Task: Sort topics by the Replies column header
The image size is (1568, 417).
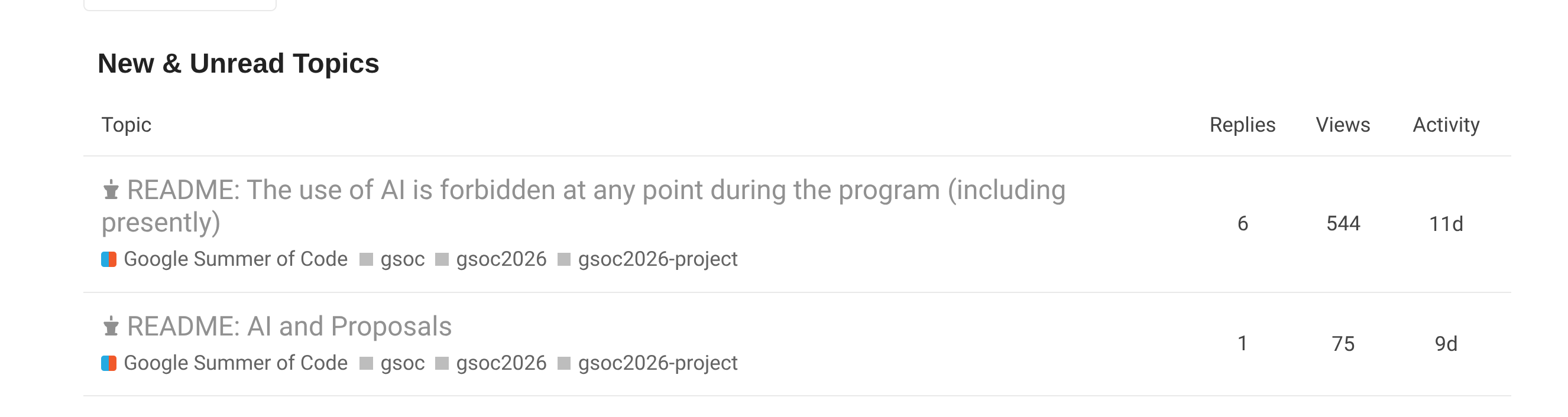Action: (x=1242, y=125)
